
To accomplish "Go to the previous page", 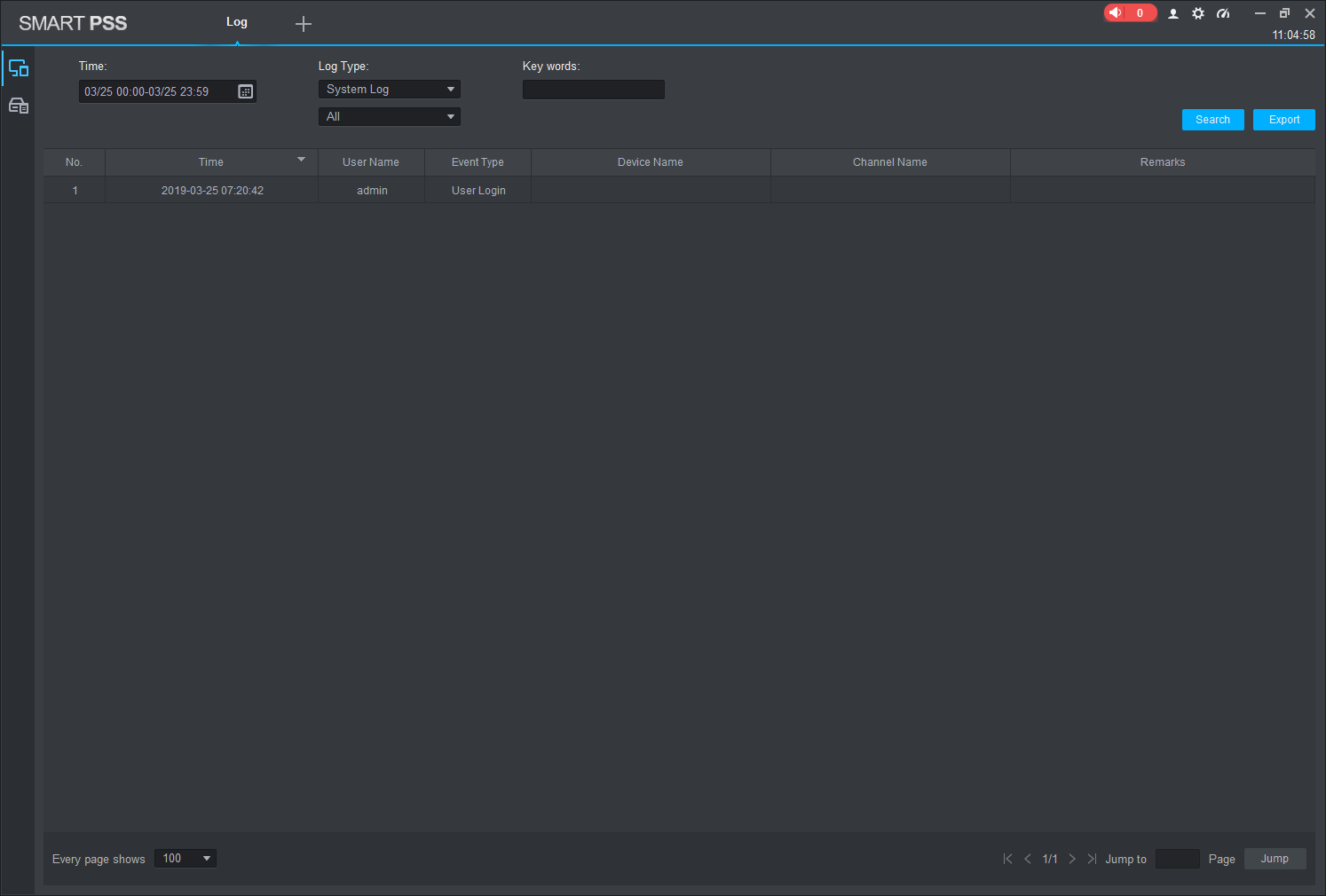I will 1028,859.
